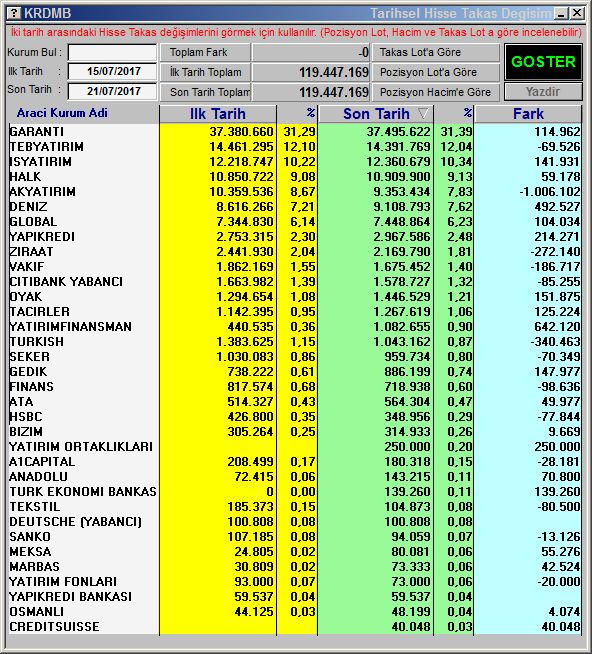Click the Ilk Tarih date field
The width and height of the screenshot is (592, 654).
112,71
